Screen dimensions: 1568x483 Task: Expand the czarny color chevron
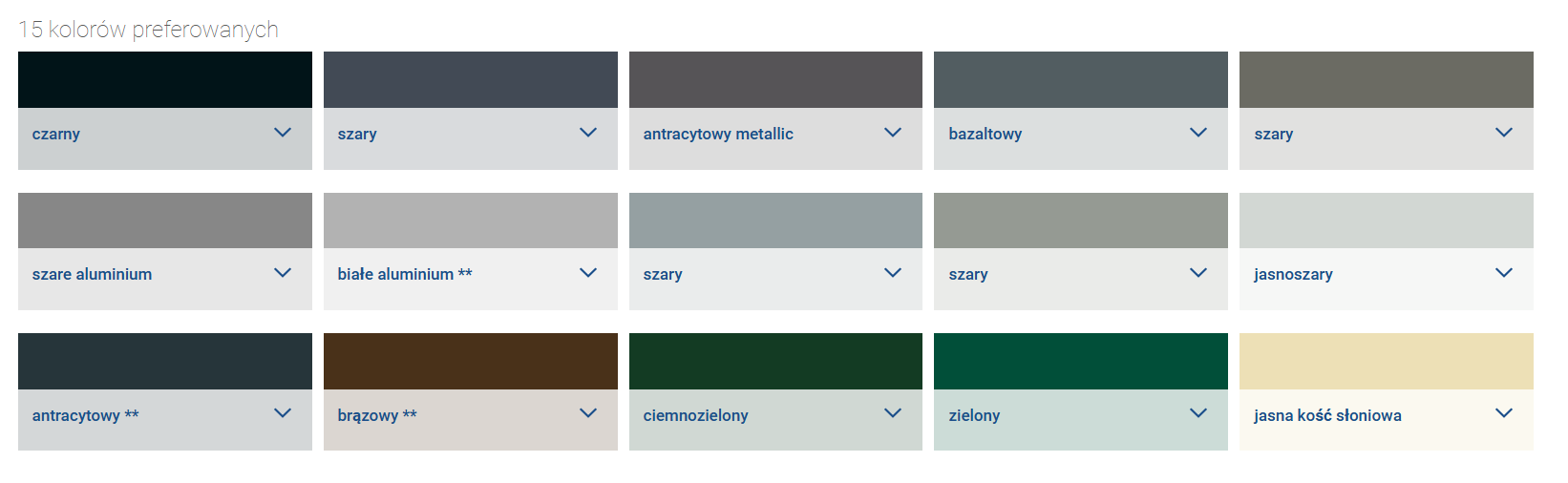click(283, 133)
